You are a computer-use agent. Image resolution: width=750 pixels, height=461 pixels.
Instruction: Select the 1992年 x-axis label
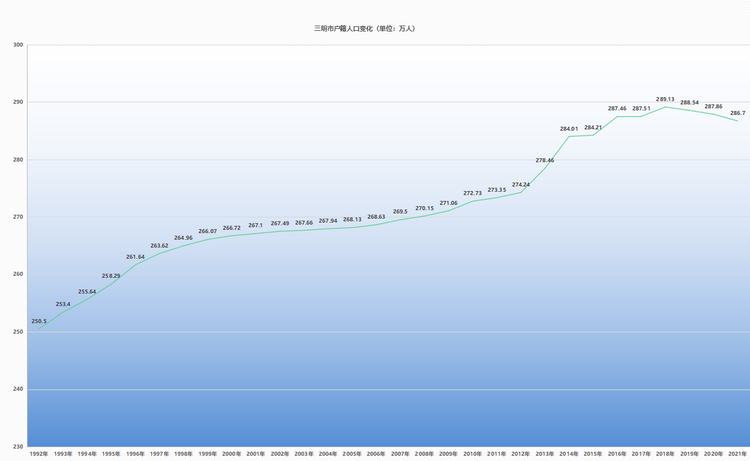(x=39, y=453)
